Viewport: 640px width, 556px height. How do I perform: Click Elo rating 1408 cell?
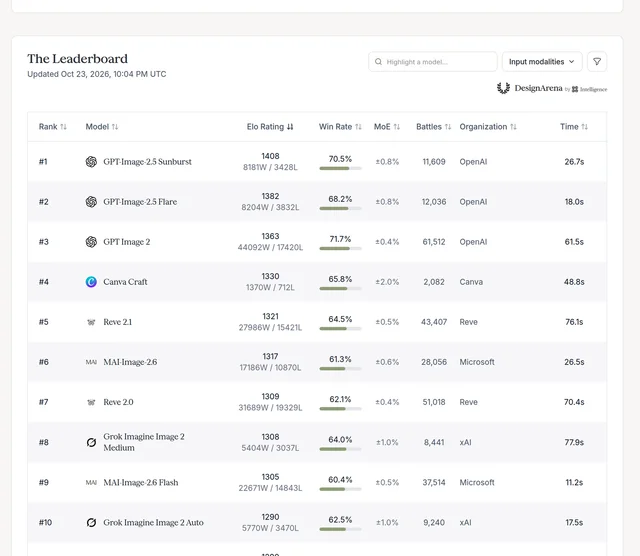point(270,156)
